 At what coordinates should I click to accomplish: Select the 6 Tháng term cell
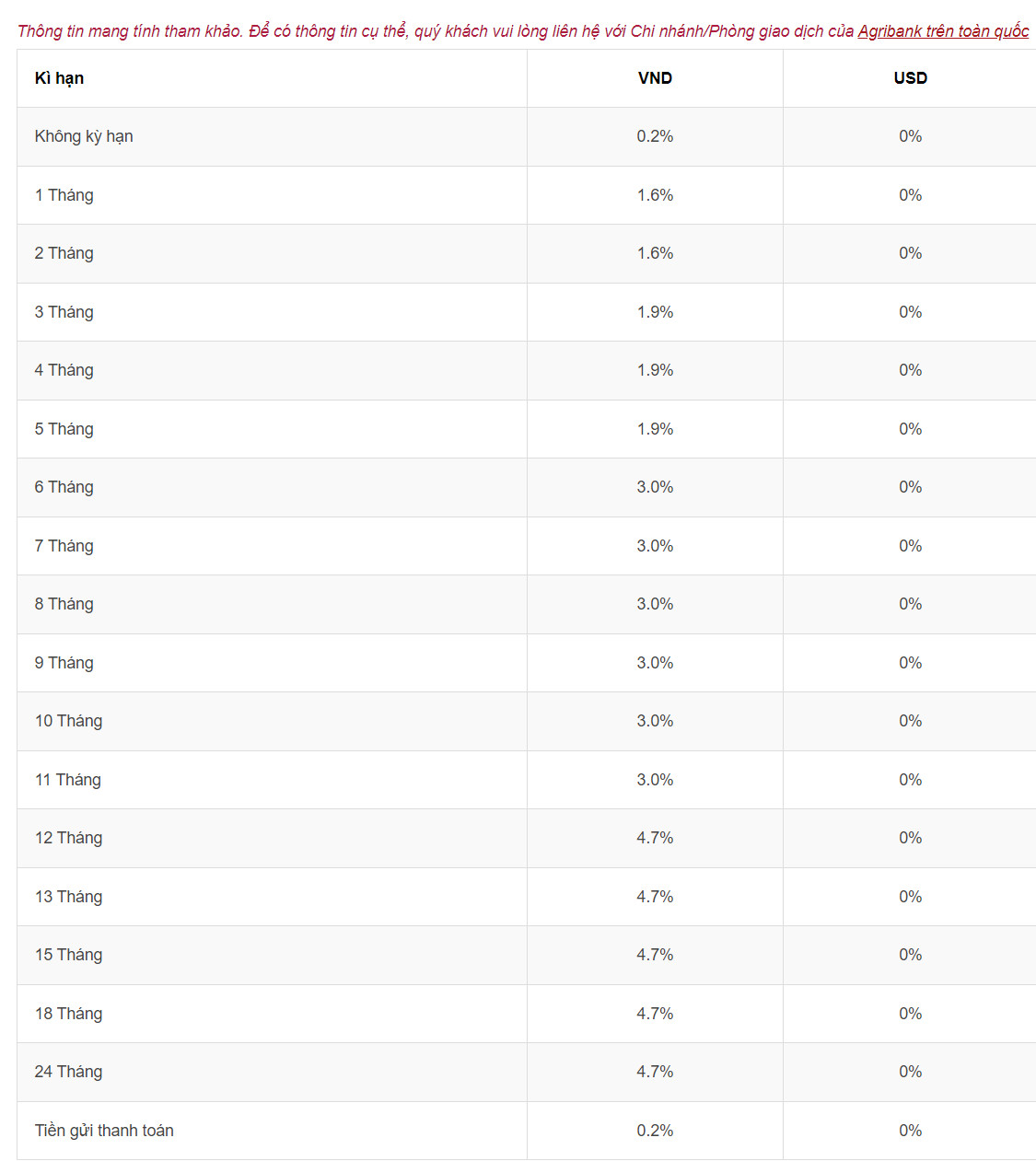pos(64,487)
